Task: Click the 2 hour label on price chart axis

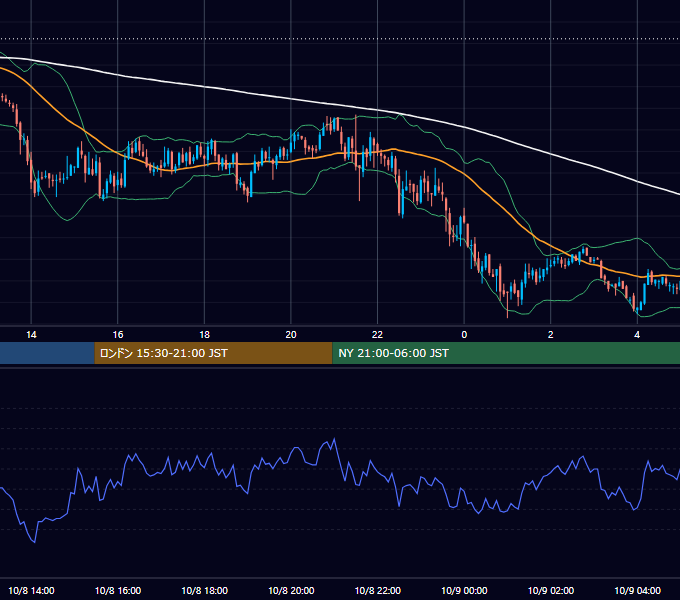Action: pos(550,335)
